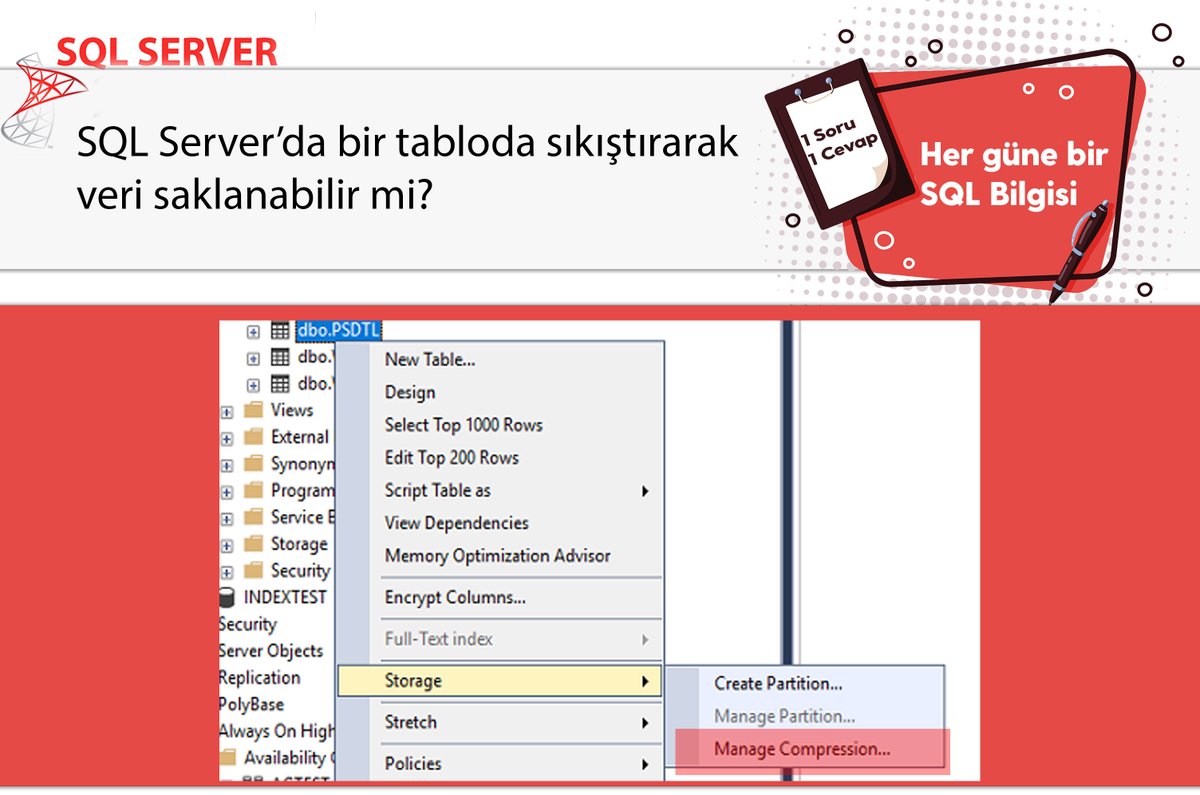Click the Storage folder icon in the tree
The image size is (1200, 795).
(x=253, y=544)
